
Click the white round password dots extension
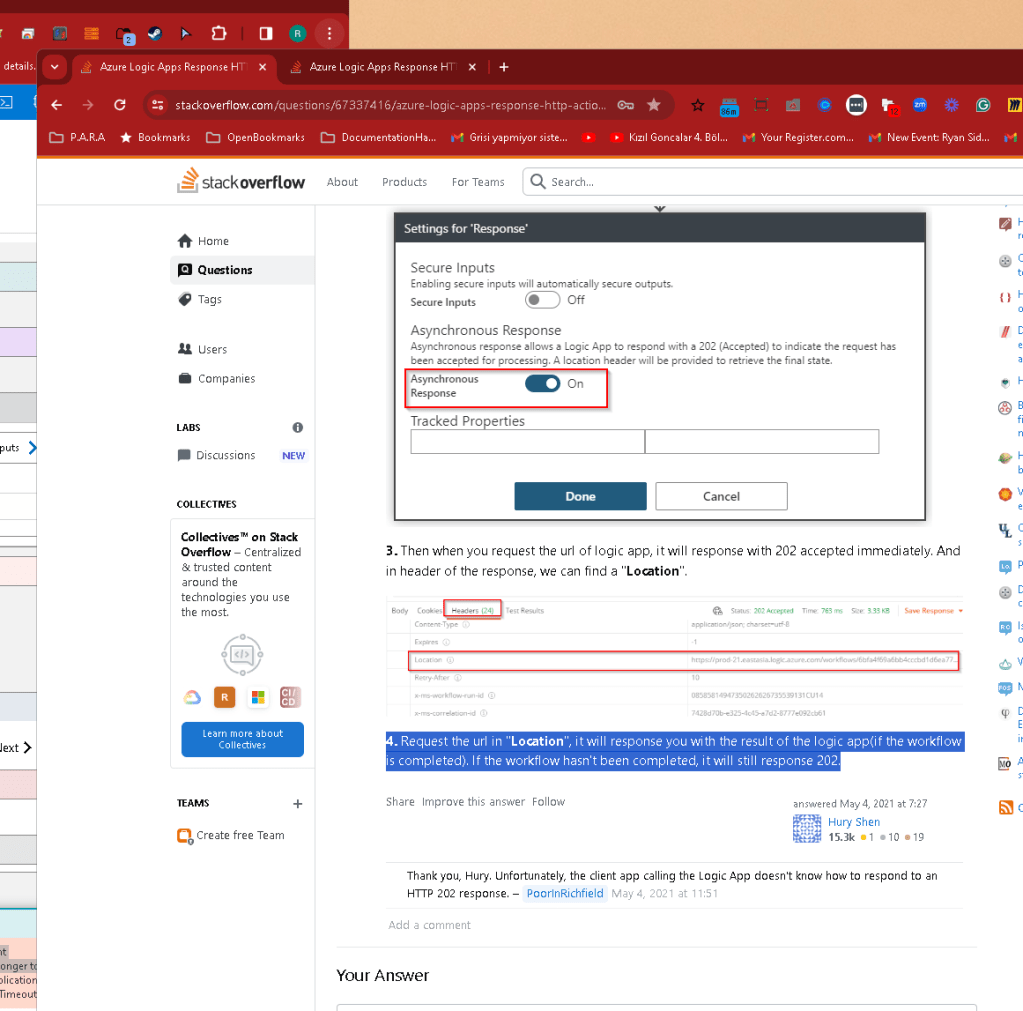point(856,105)
